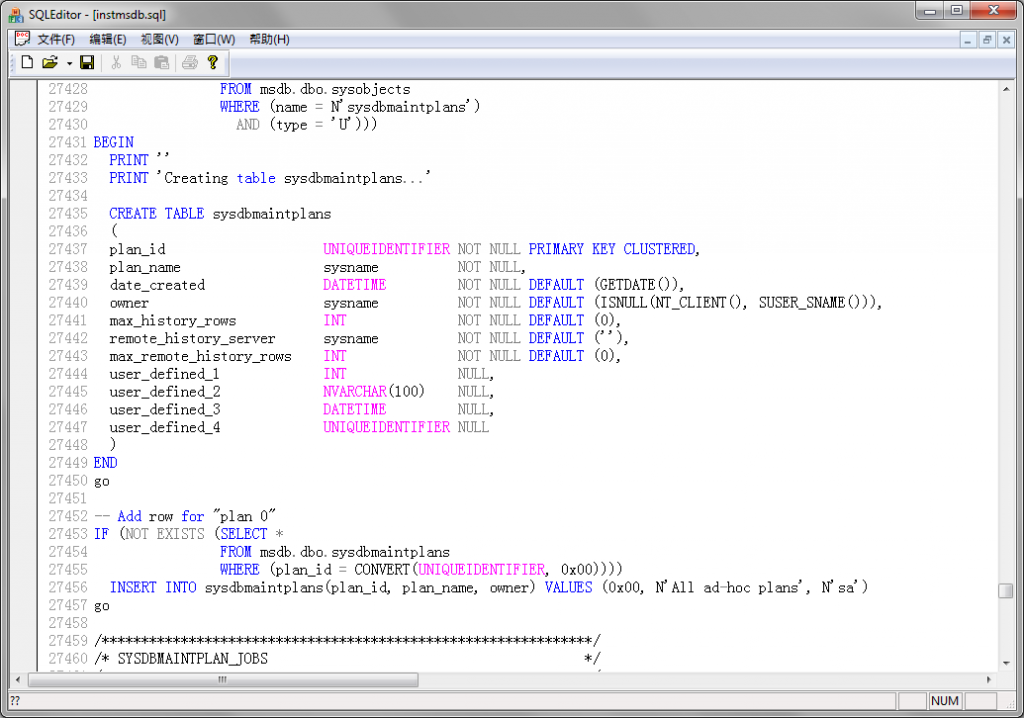Click msdb.dbo.sysobjects on line 27428
Viewport: 1024px width, 718px height.
pyautogui.click(x=335, y=90)
